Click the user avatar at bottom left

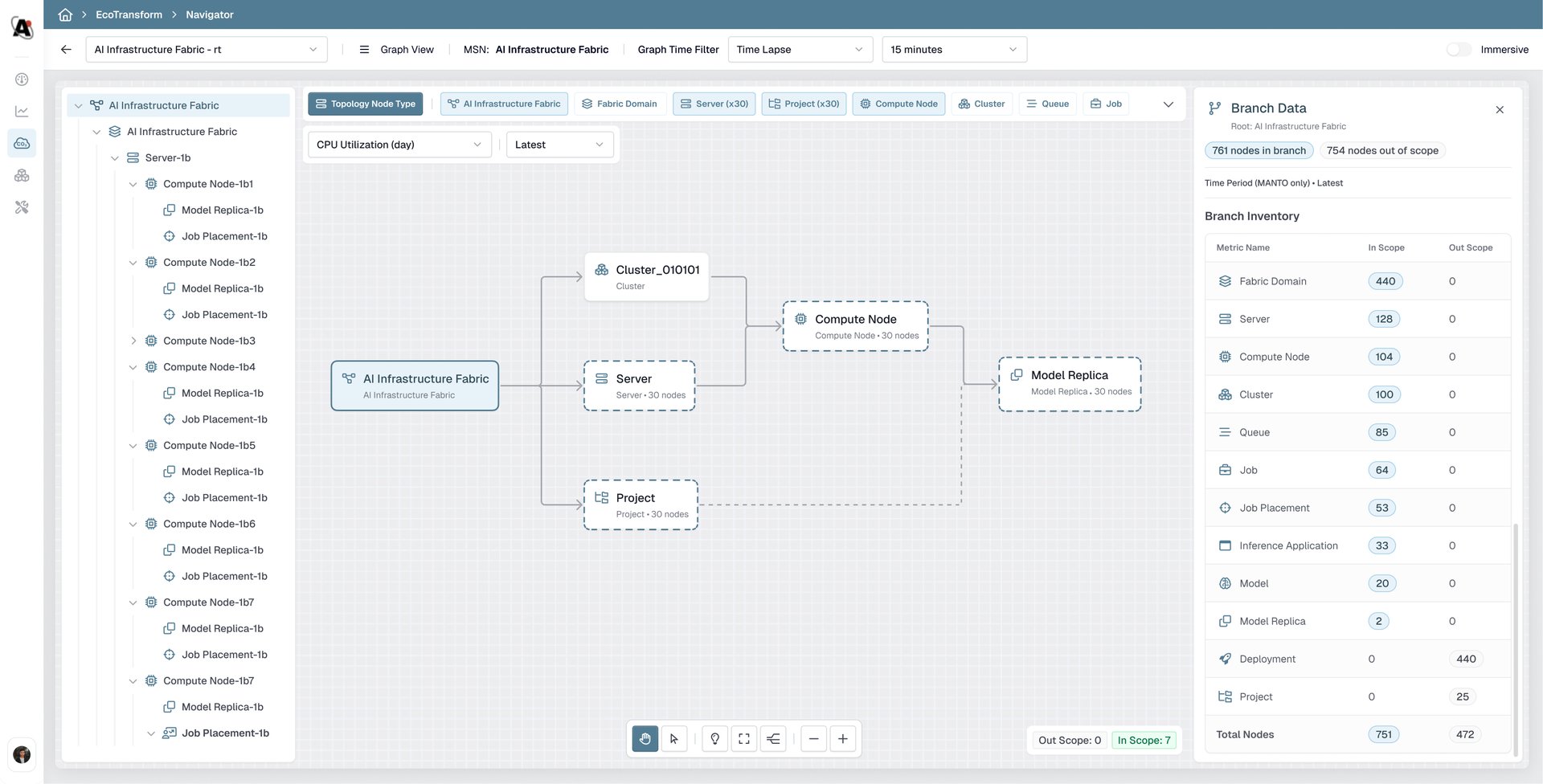pyautogui.click(x=22, y=754)
